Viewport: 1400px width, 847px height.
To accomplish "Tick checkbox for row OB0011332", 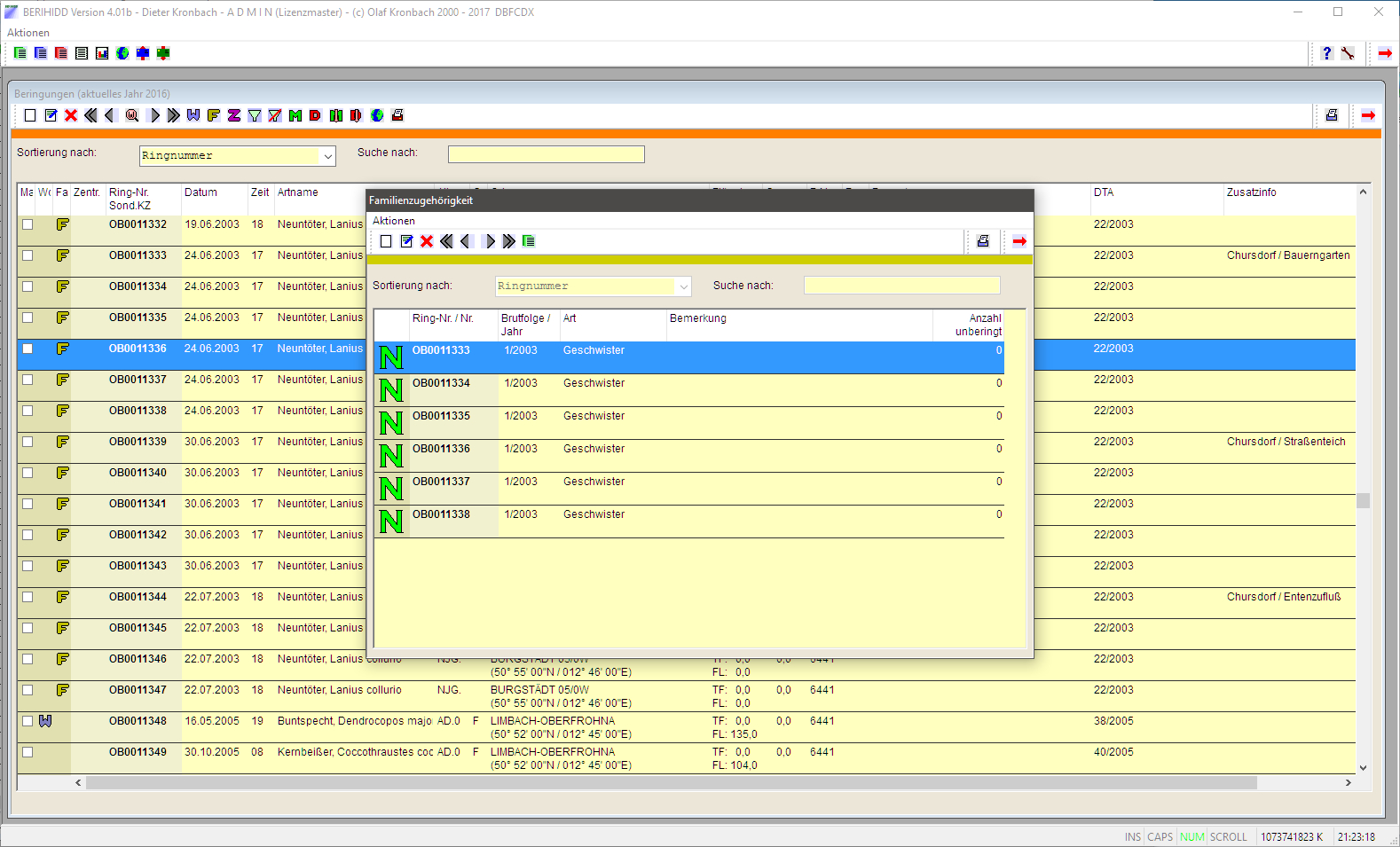I will 28,224.
